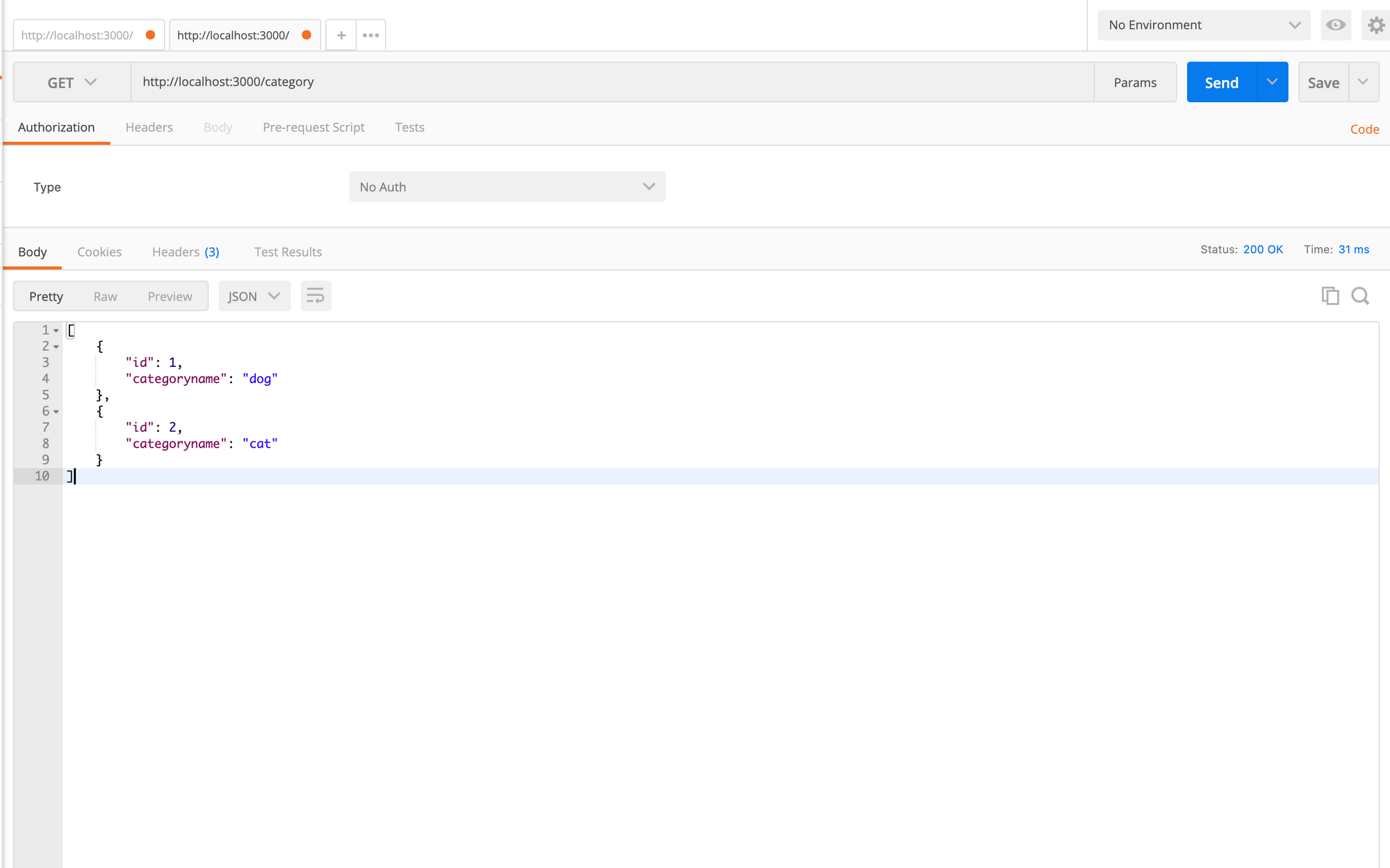Collapse the JSON array at line 1
The height and width of the screenshot is (868, 1390).
(x=56, y=331)
